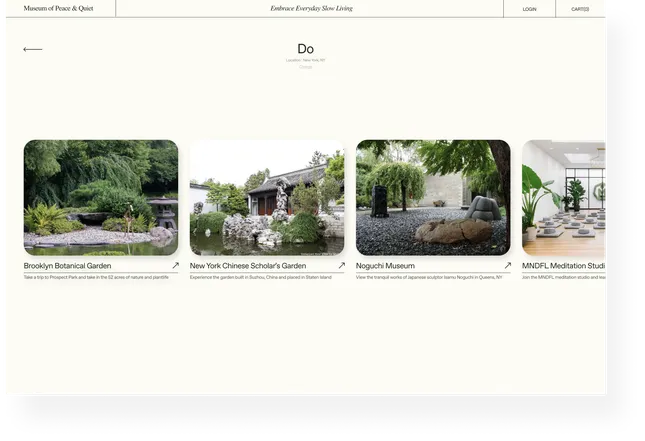Viewport: 645px width, 441px height.
Task: Select the Brooklyn Botanical Garden photo
Action: pyautogui.click(x=101, y=197)
